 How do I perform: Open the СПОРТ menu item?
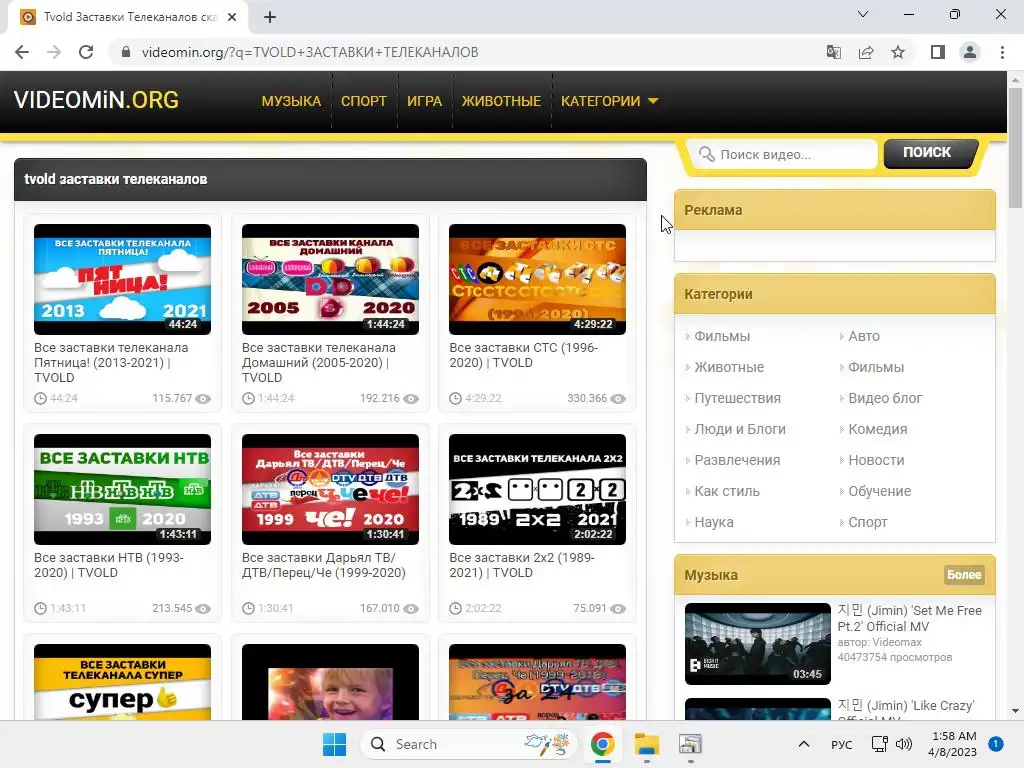coord(364,101)
